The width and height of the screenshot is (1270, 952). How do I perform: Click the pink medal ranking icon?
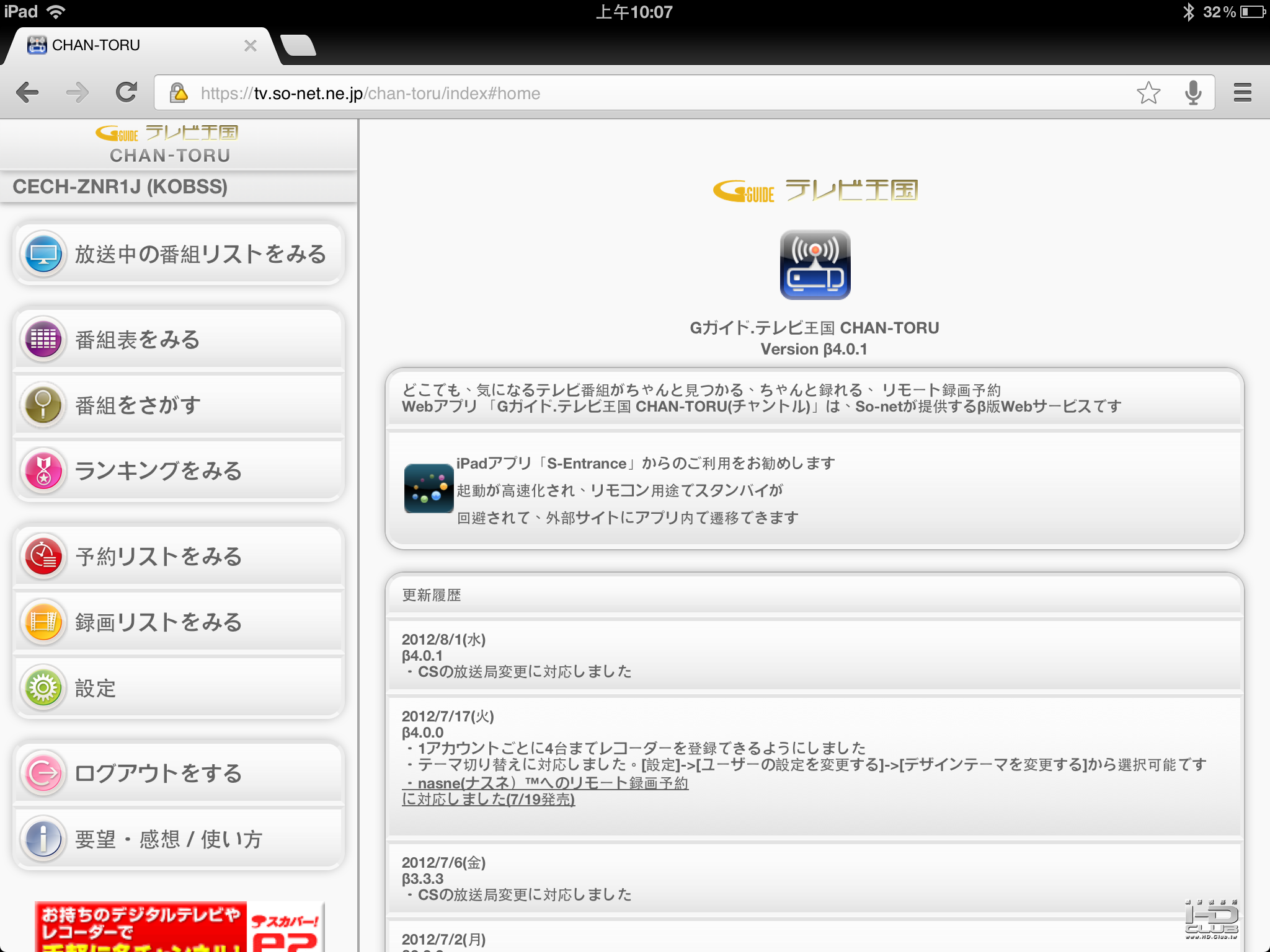point(43,471)
